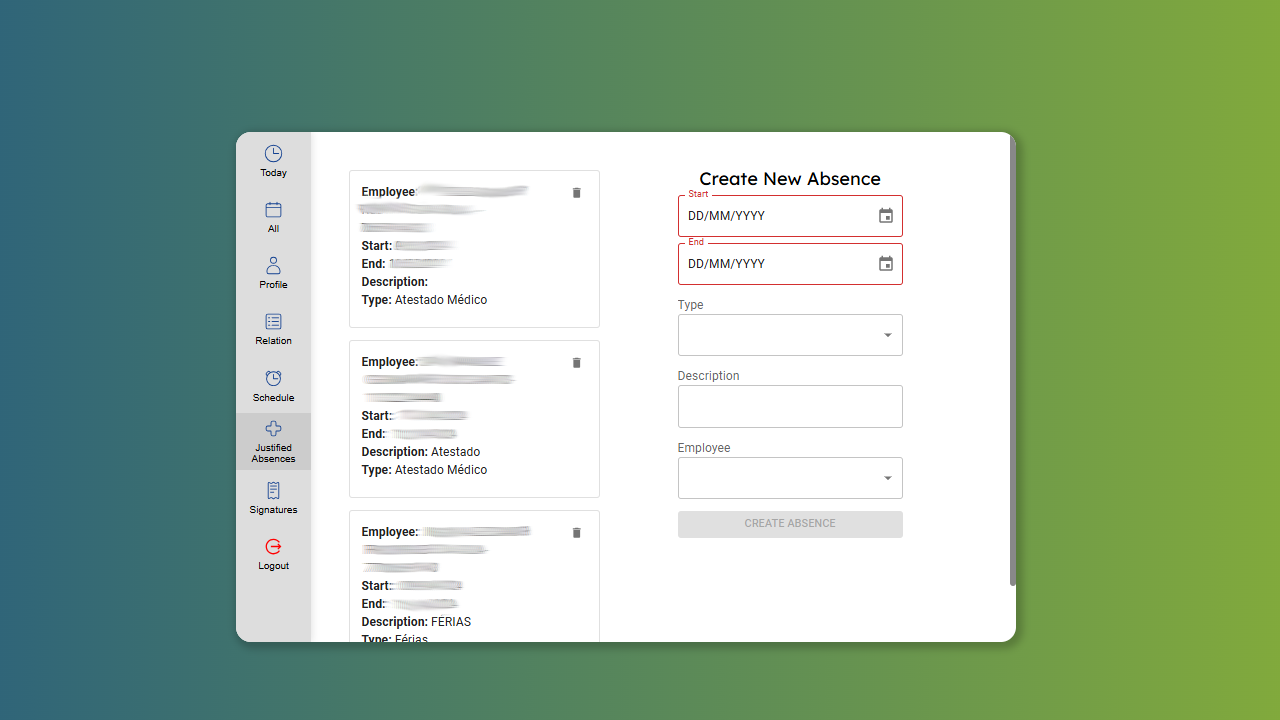Viewport: 1280px width, 720px height.
Task: Open the All calendar view
Action: 273,210
